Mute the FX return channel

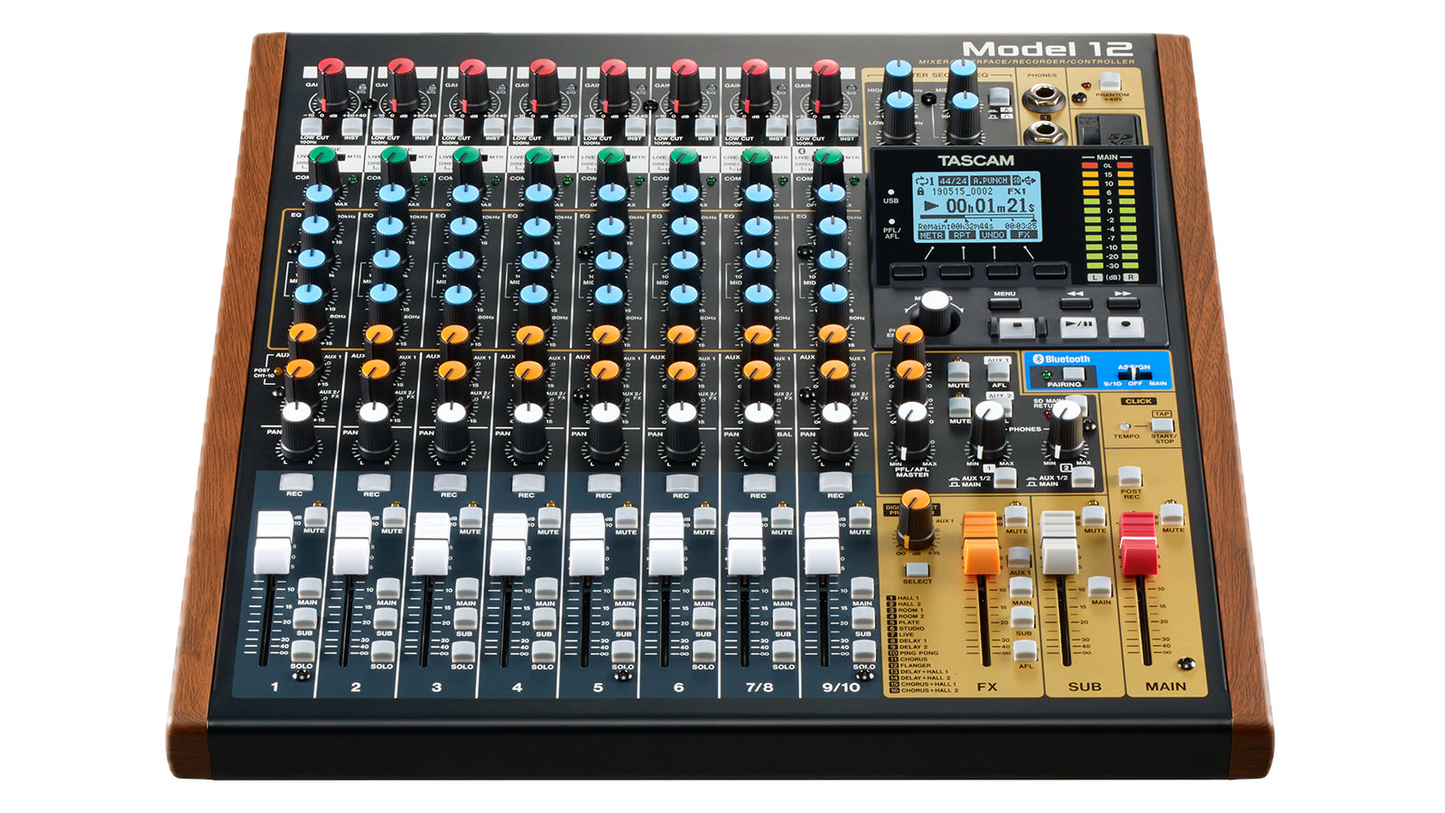coord(1016,515)
